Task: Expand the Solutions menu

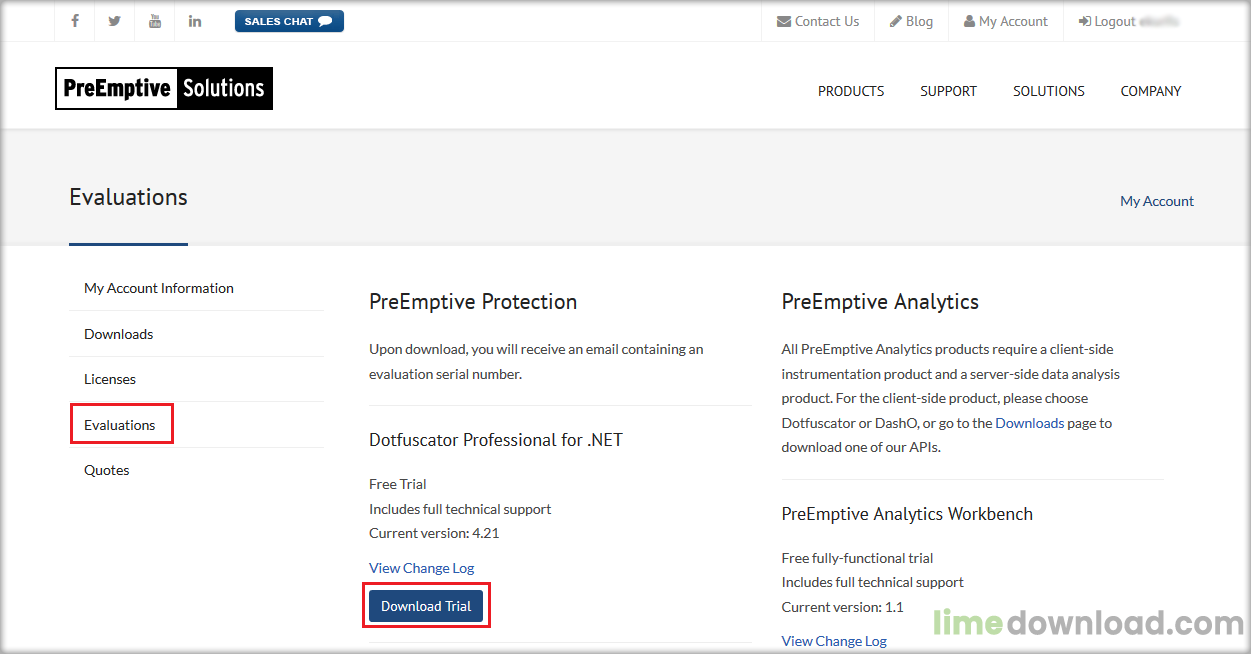Action: point(1048,91)
